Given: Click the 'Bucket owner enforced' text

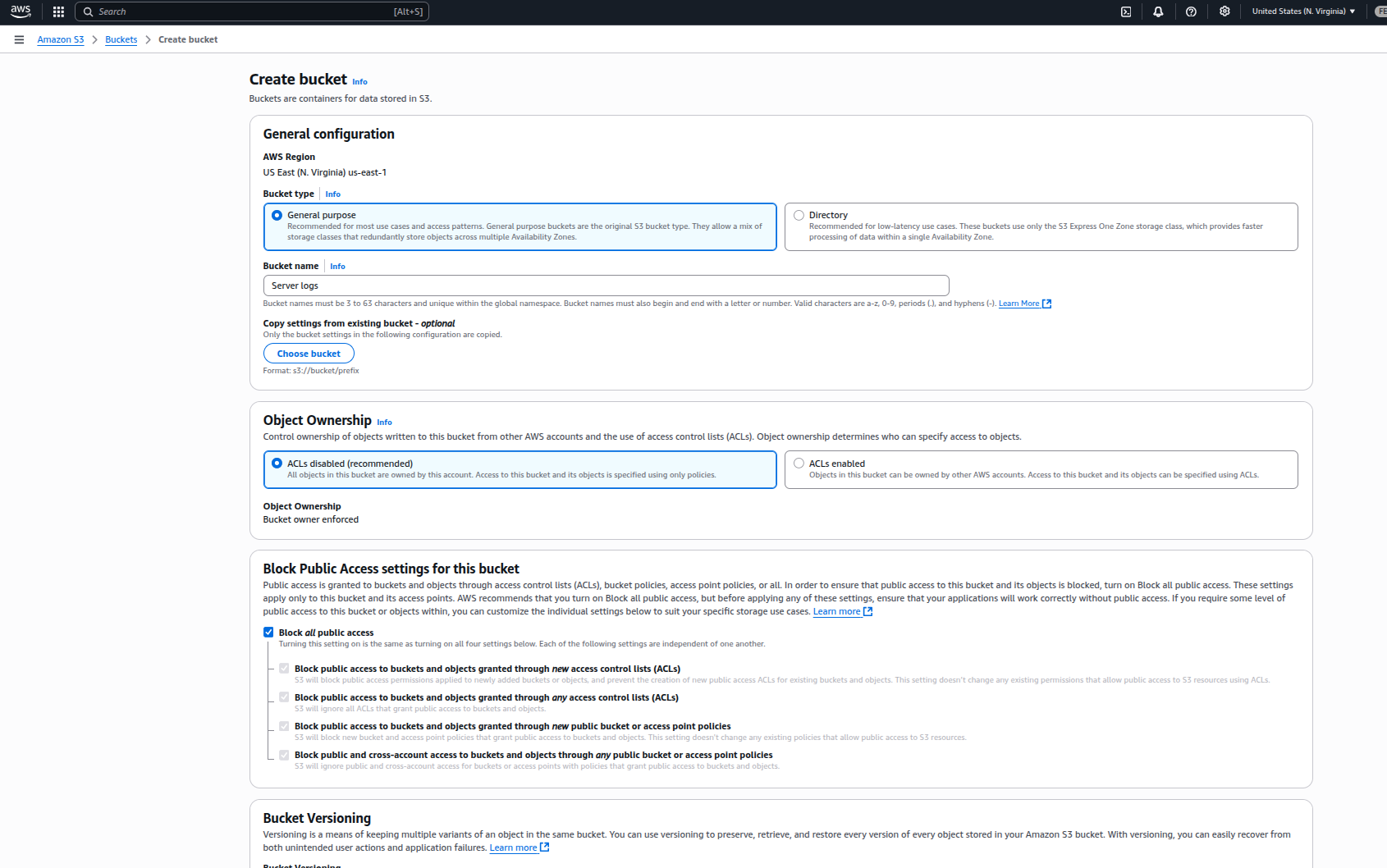Looking at the screenshot, I should tap(310, 519).
